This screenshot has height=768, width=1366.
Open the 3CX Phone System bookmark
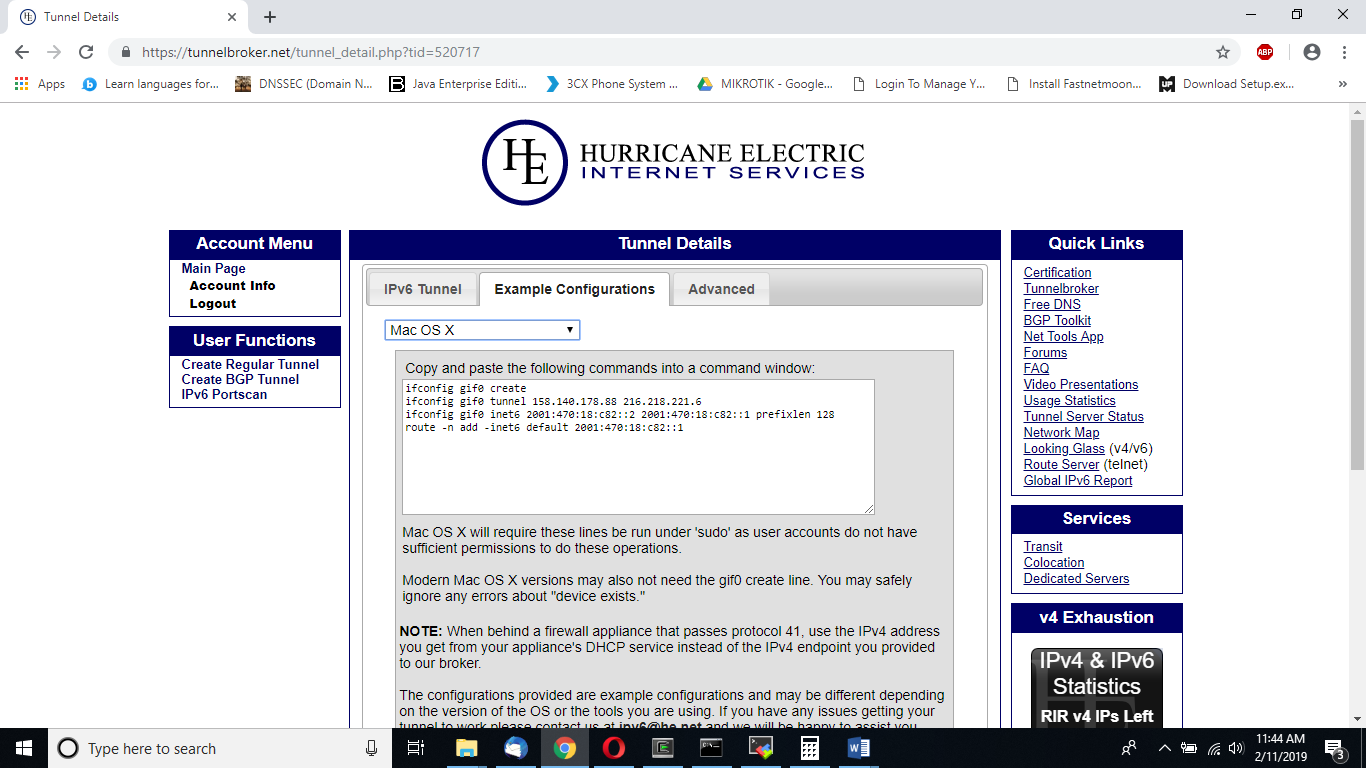point(612,84)
